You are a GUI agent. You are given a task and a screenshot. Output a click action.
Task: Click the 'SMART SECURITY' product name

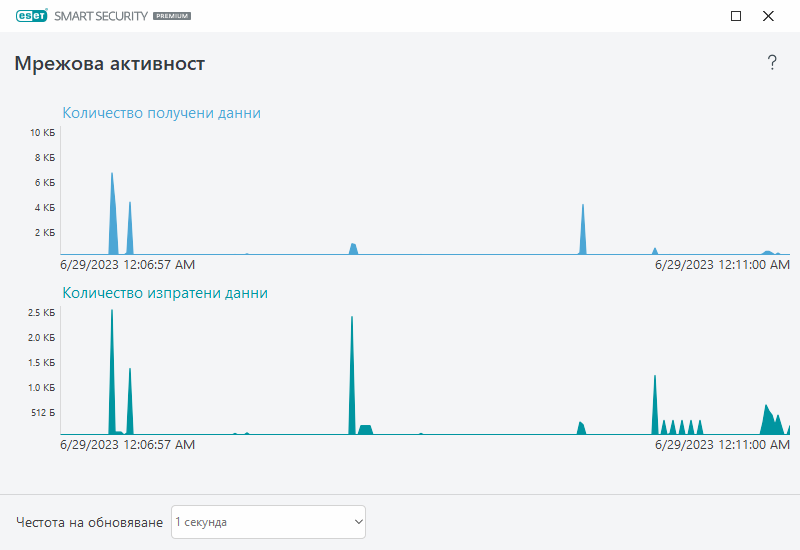99,17
